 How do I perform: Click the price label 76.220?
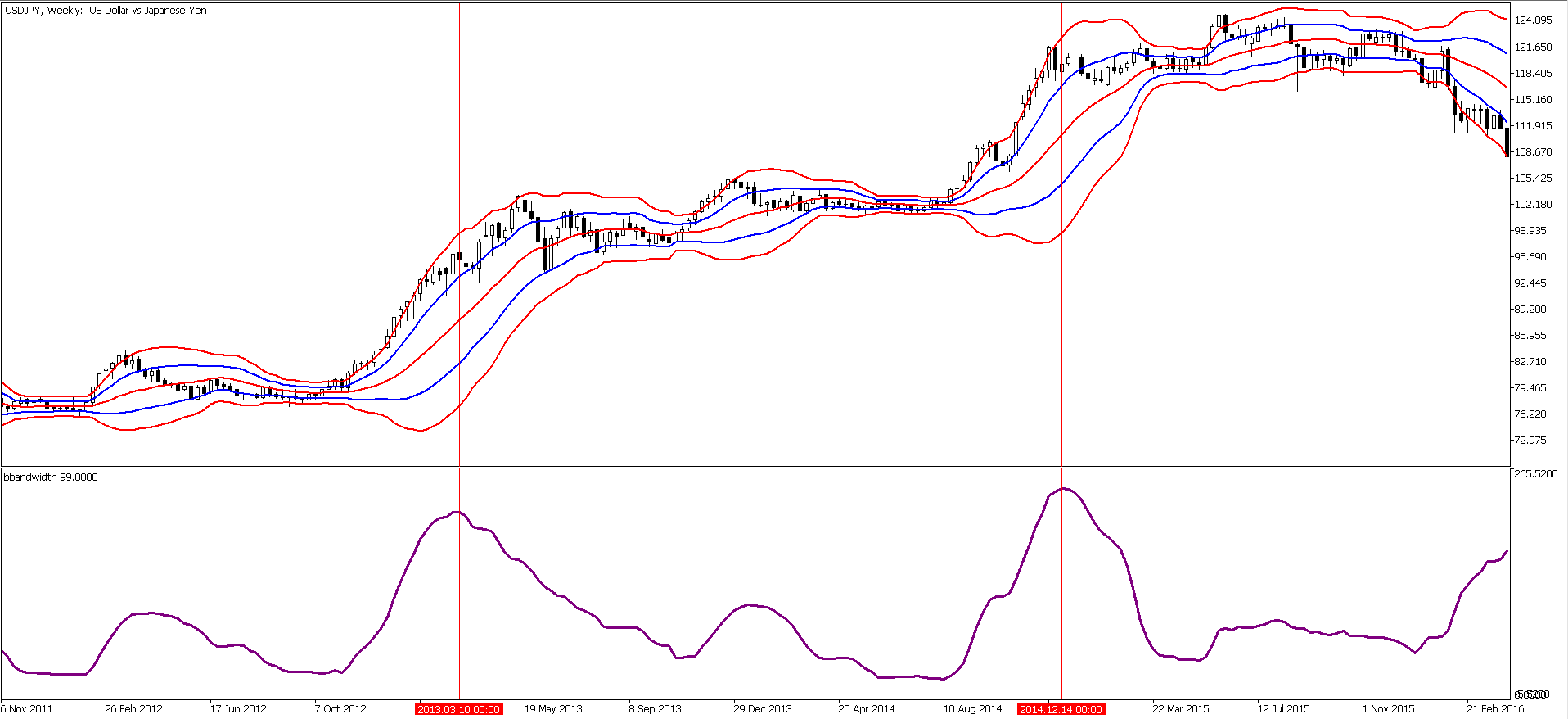coord(1530,414)
